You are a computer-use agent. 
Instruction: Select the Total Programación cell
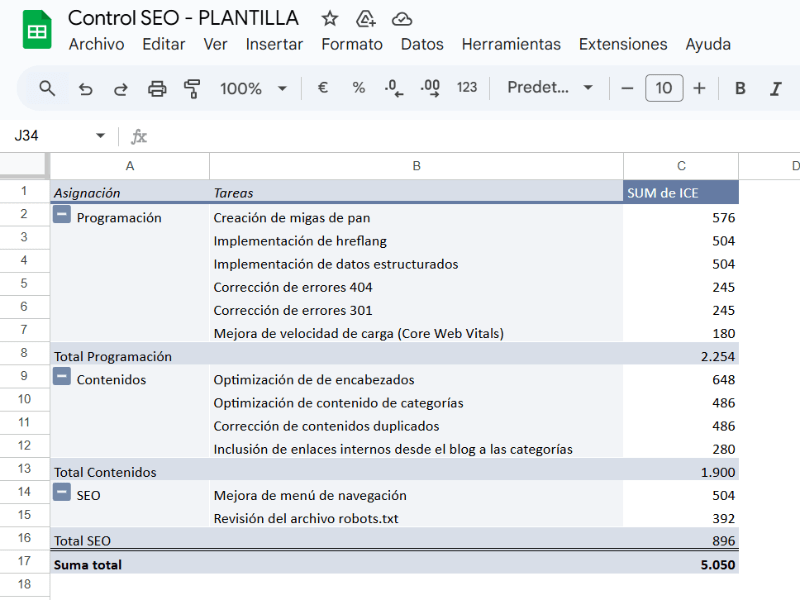pyautogui.click(x=130, y=356)
